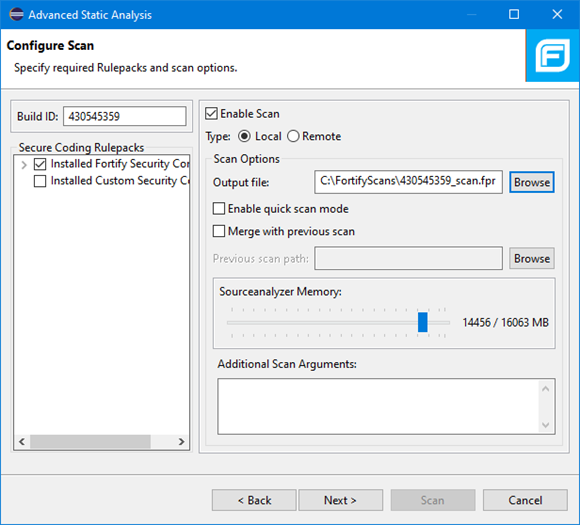Check Merge with previous scan
Viewport: 580px width, 525px height.
tap(219, 231)
